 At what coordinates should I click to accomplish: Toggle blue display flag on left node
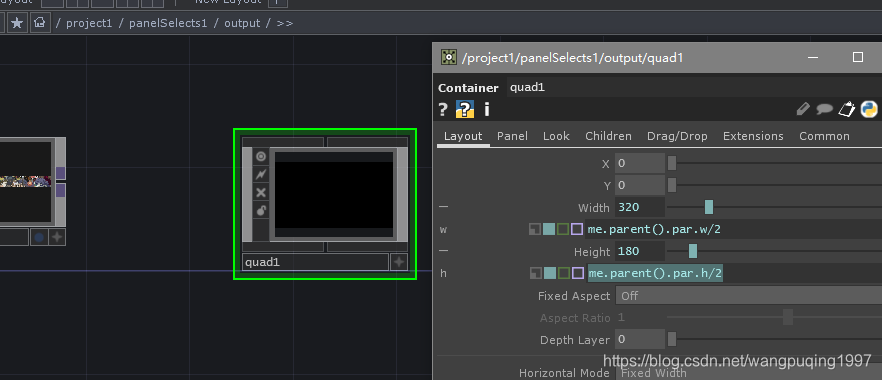point(39,237)
